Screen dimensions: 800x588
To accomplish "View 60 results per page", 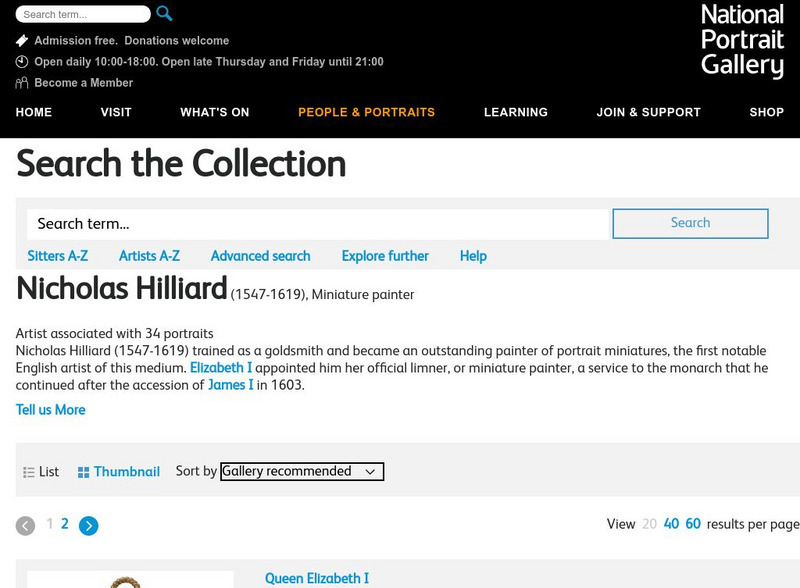I will point(693,524).
